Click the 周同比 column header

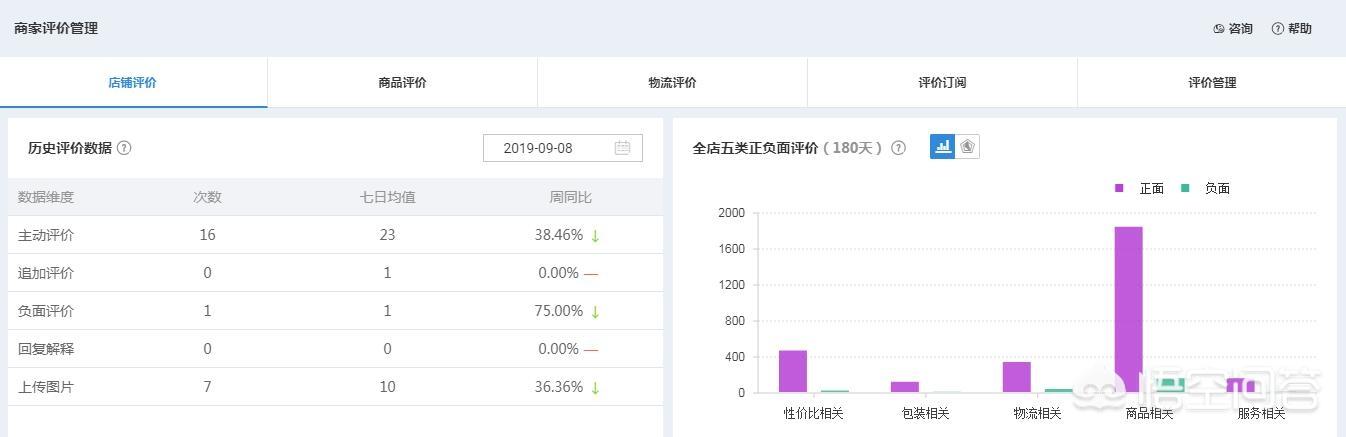[570, 197]
